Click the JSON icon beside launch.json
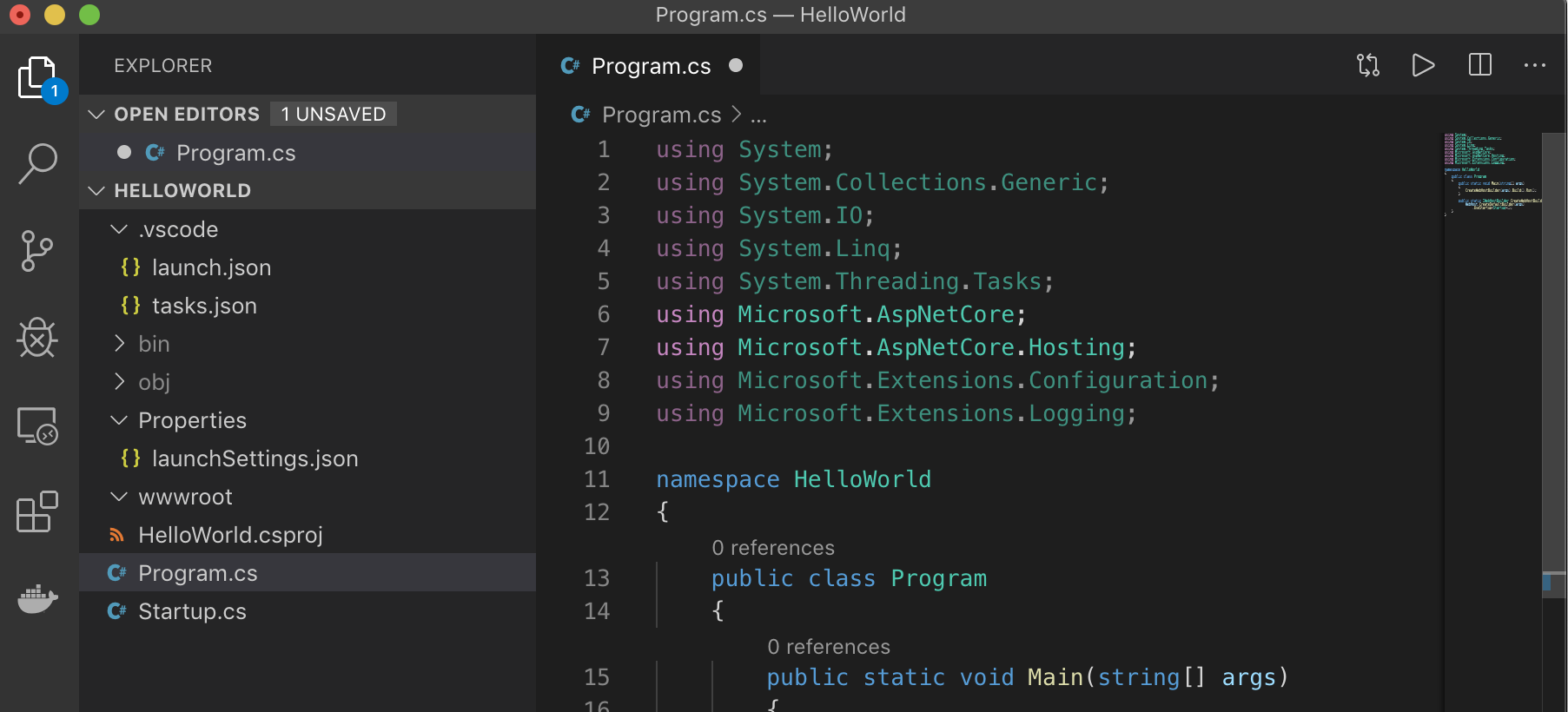 130,267
